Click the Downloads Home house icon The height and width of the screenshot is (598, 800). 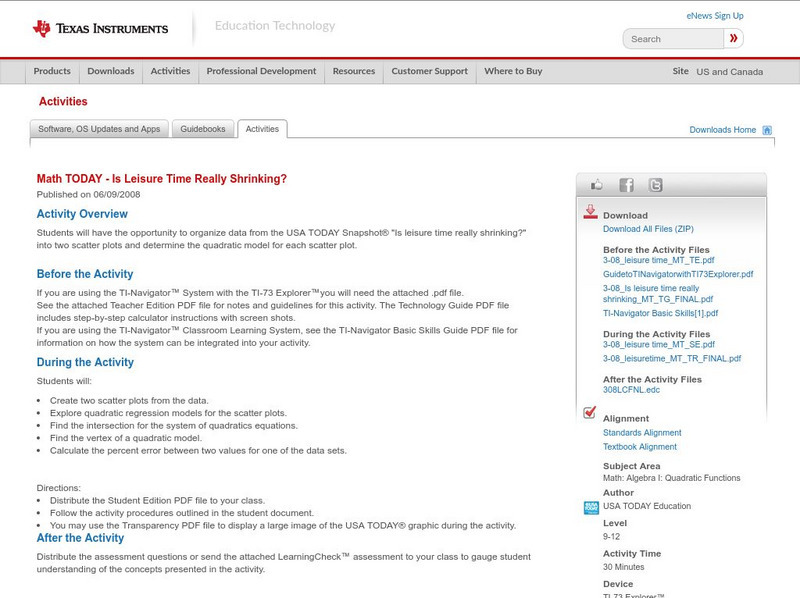coord(767,130)
